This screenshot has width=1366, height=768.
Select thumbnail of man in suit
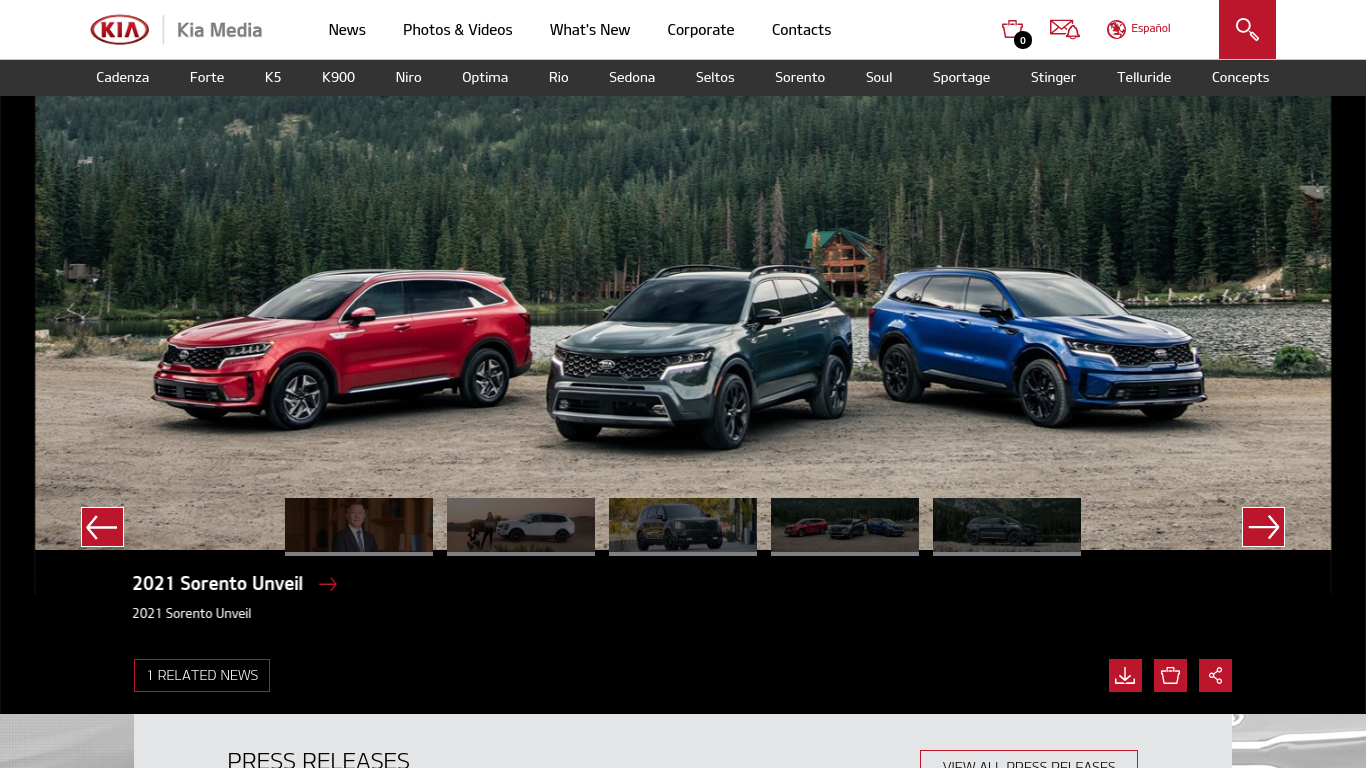click(x=359, y=526)
